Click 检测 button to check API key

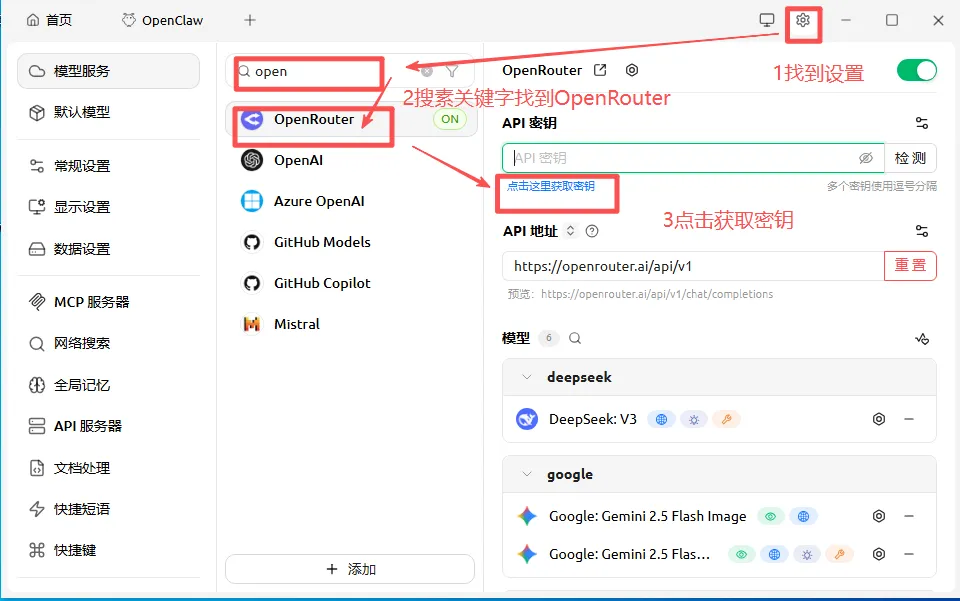point(910,159)
